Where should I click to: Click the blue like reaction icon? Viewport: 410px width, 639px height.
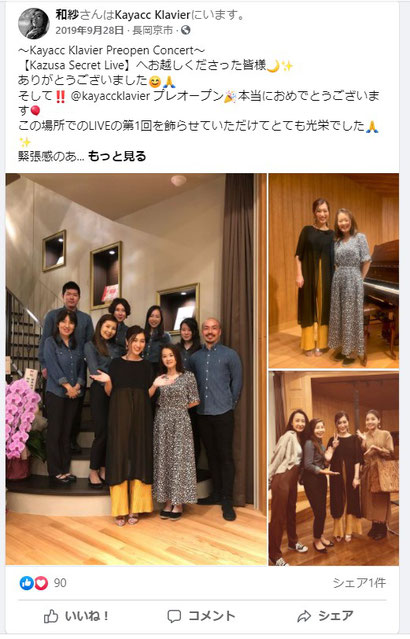pyautogui.click(x=26, y=583)
